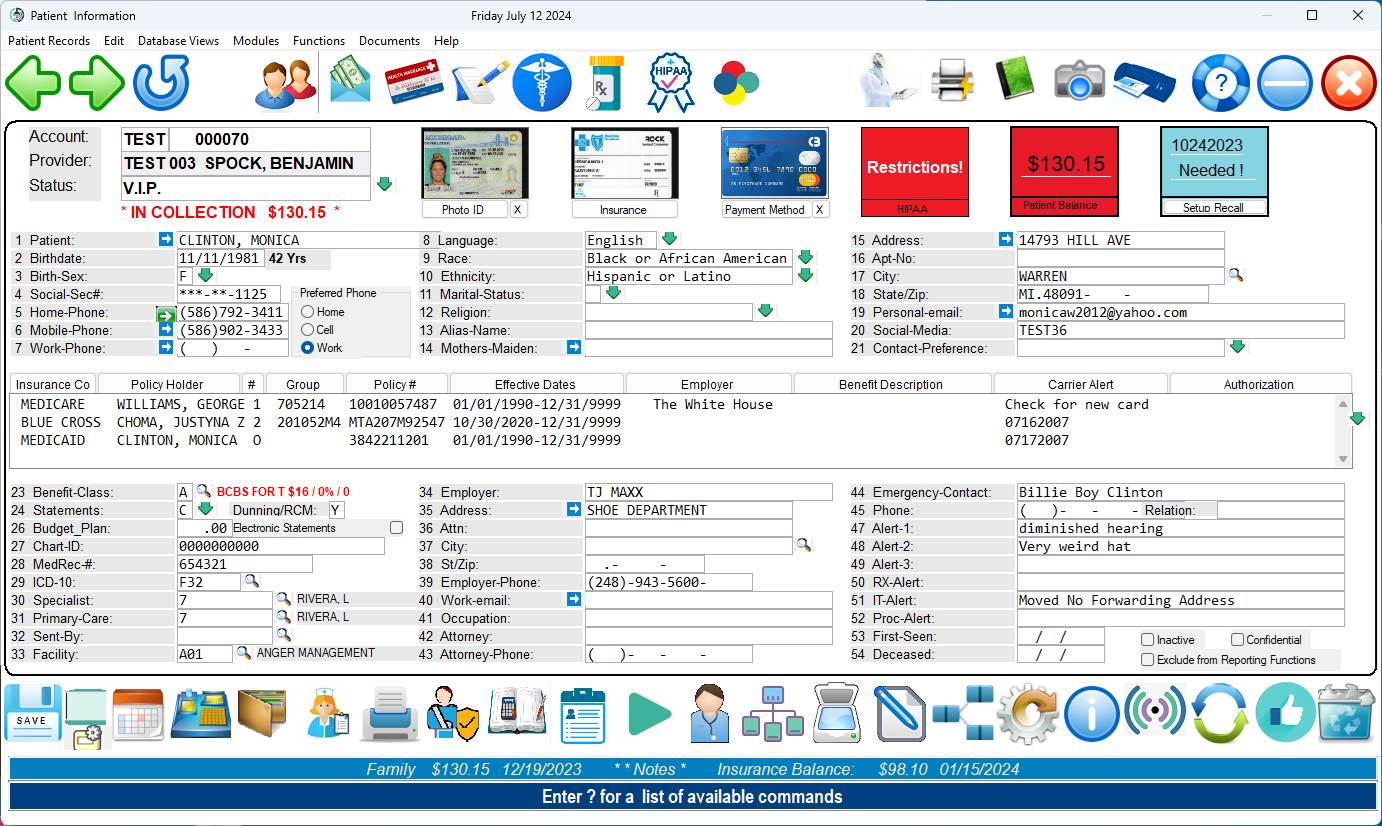Click the thumbs up icon
Image resolution: width=1382 pixels, height=826 pixels.
pyautogui.click(x=1285, y=713)
